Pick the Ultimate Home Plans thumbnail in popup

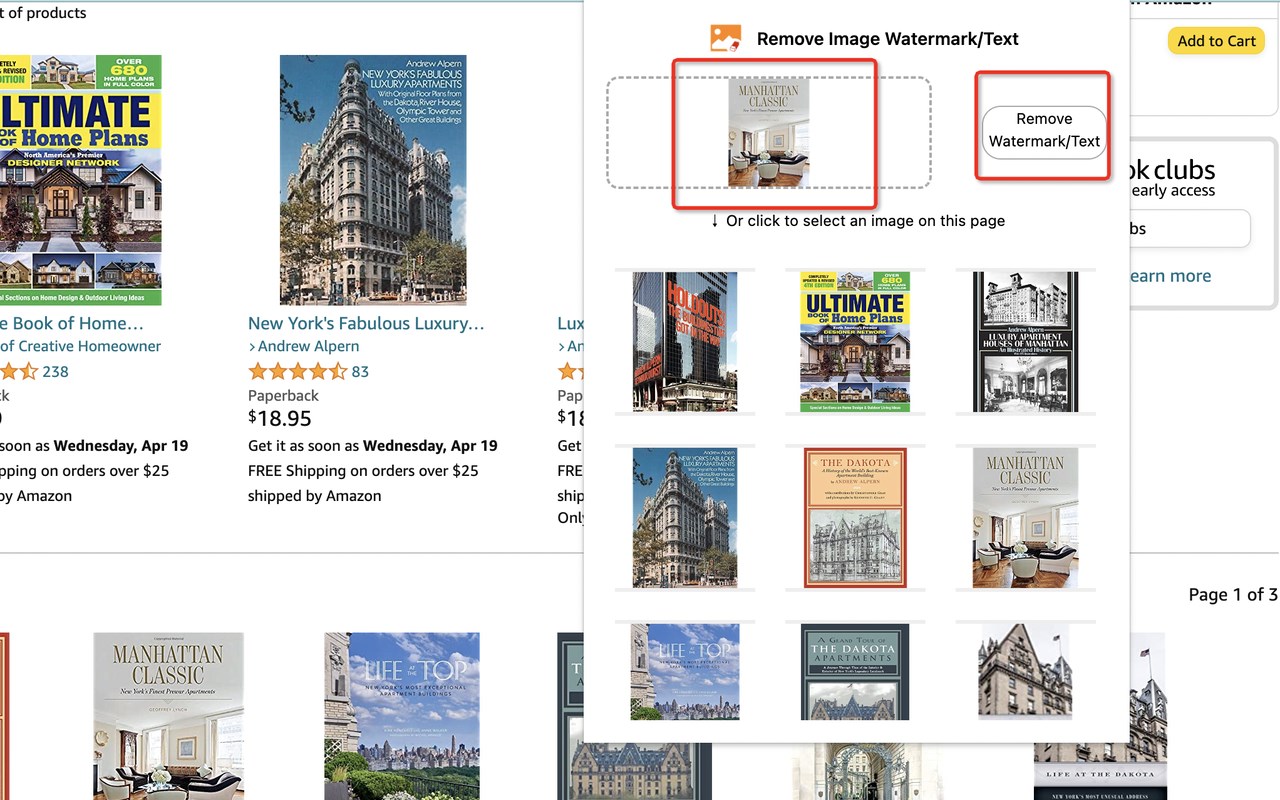pyautogui.click(x=855, y=342)
